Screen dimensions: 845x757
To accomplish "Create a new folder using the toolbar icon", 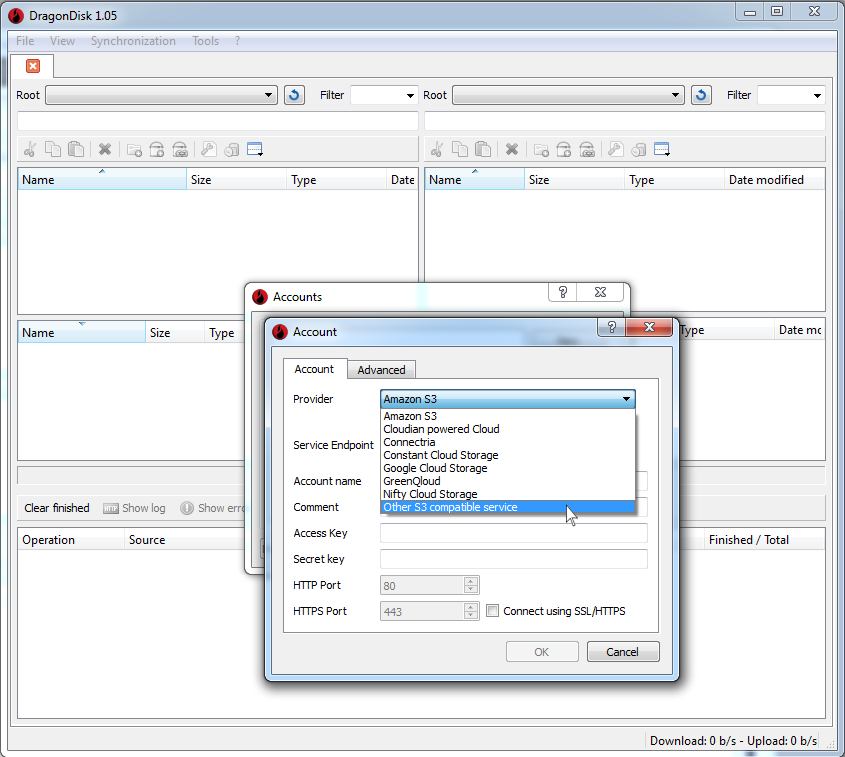I will coord(134,149).
